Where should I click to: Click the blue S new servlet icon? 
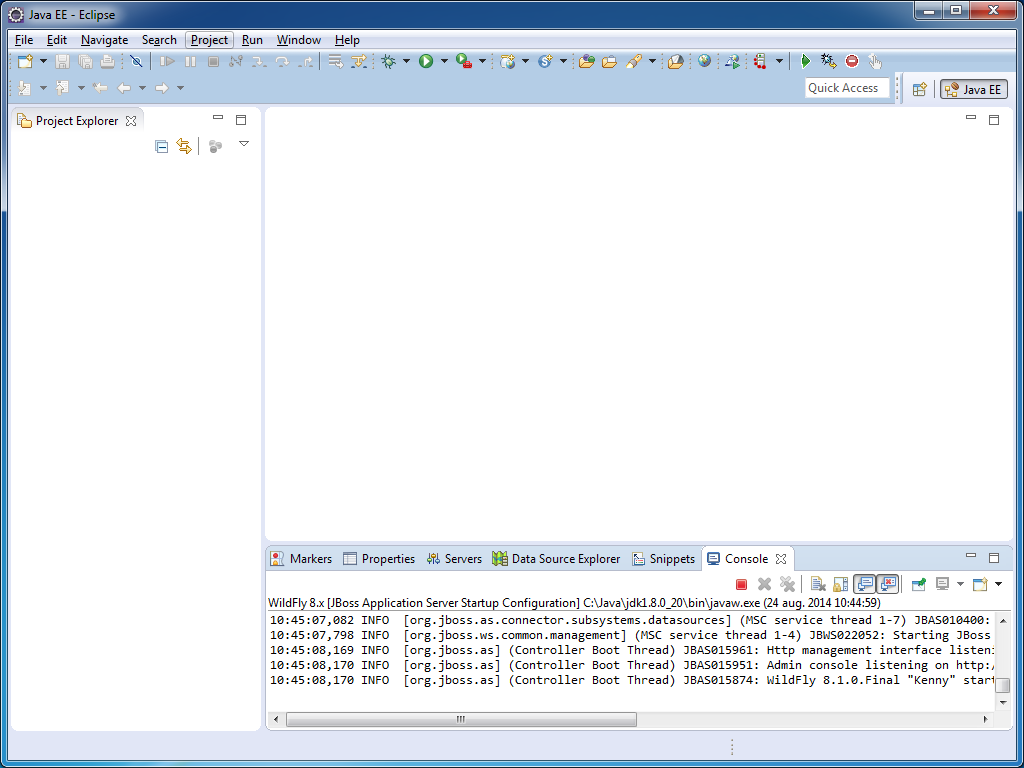pos(545,61)
